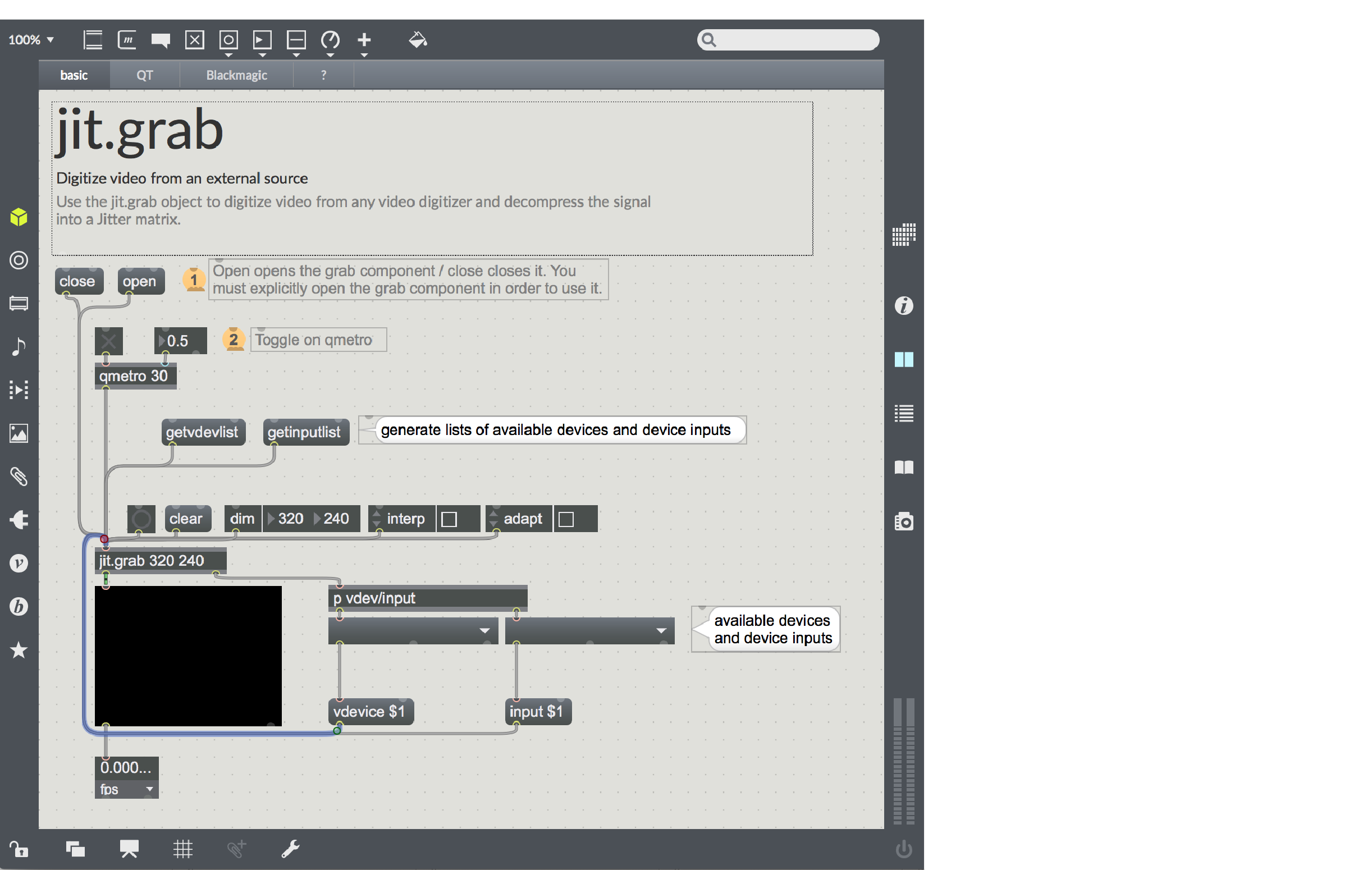Select the dim 320 number box
This screenshot has height=870, width=1372.
(x=287, y=519)
